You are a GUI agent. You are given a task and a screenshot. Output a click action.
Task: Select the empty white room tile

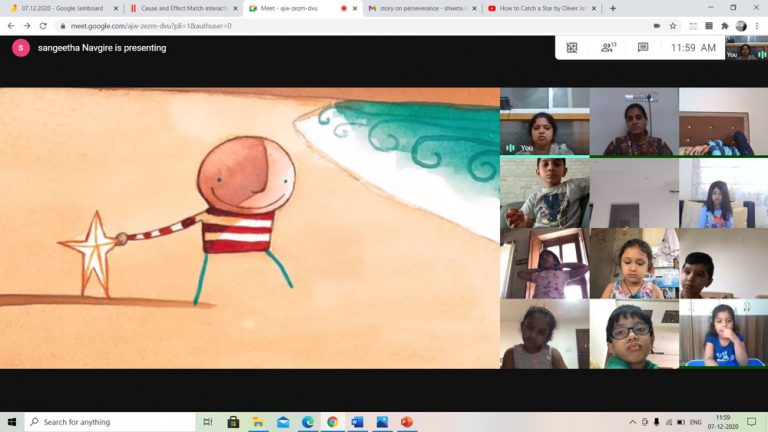(634, 192)
